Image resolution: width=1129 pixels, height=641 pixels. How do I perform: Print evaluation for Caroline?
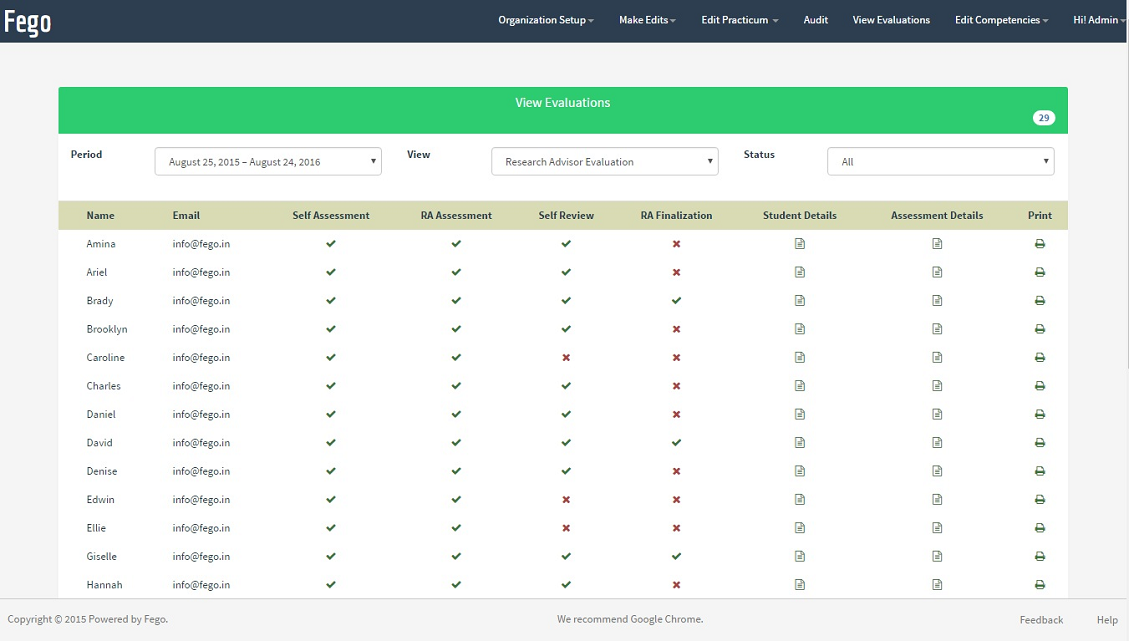(1040, 358)
